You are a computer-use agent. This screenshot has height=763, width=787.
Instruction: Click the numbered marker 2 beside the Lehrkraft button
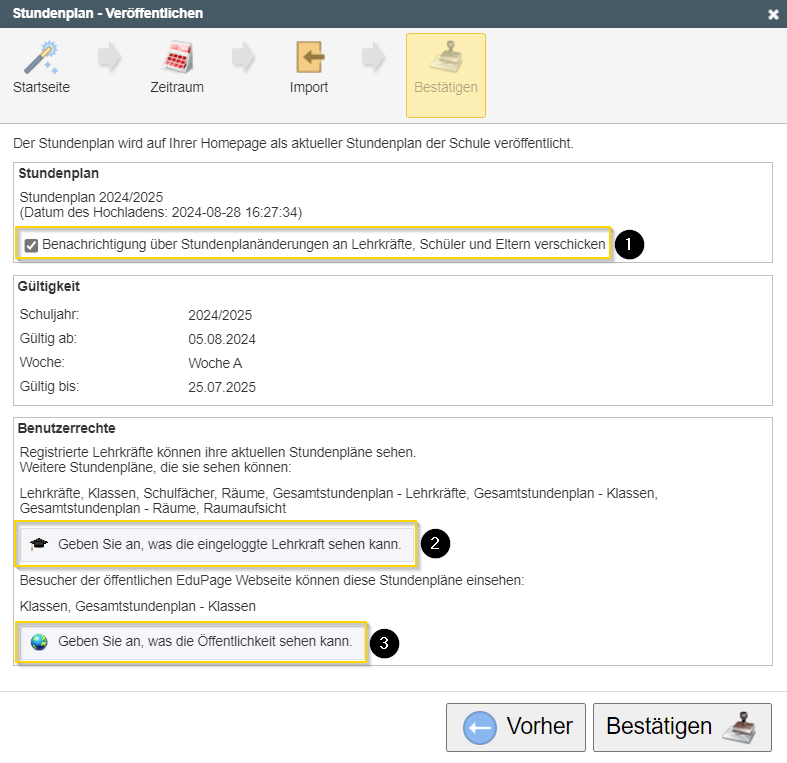[x=435, y=544]
